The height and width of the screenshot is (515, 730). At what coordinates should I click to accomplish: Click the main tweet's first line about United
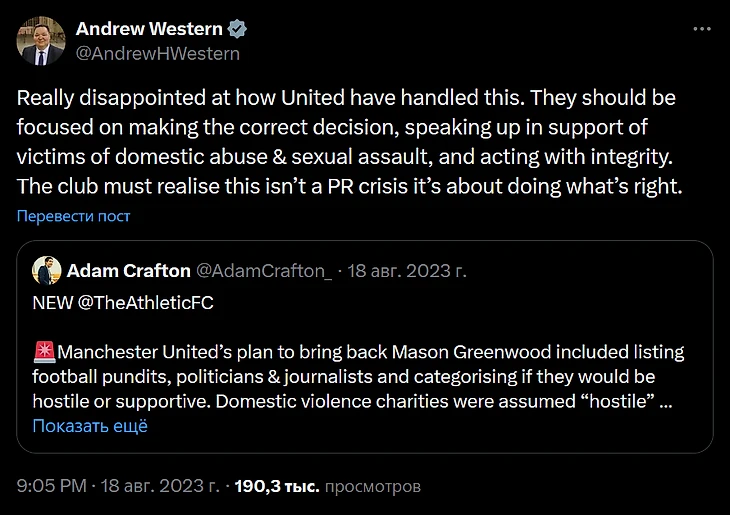pyautogui.click(x=346, y=99)
